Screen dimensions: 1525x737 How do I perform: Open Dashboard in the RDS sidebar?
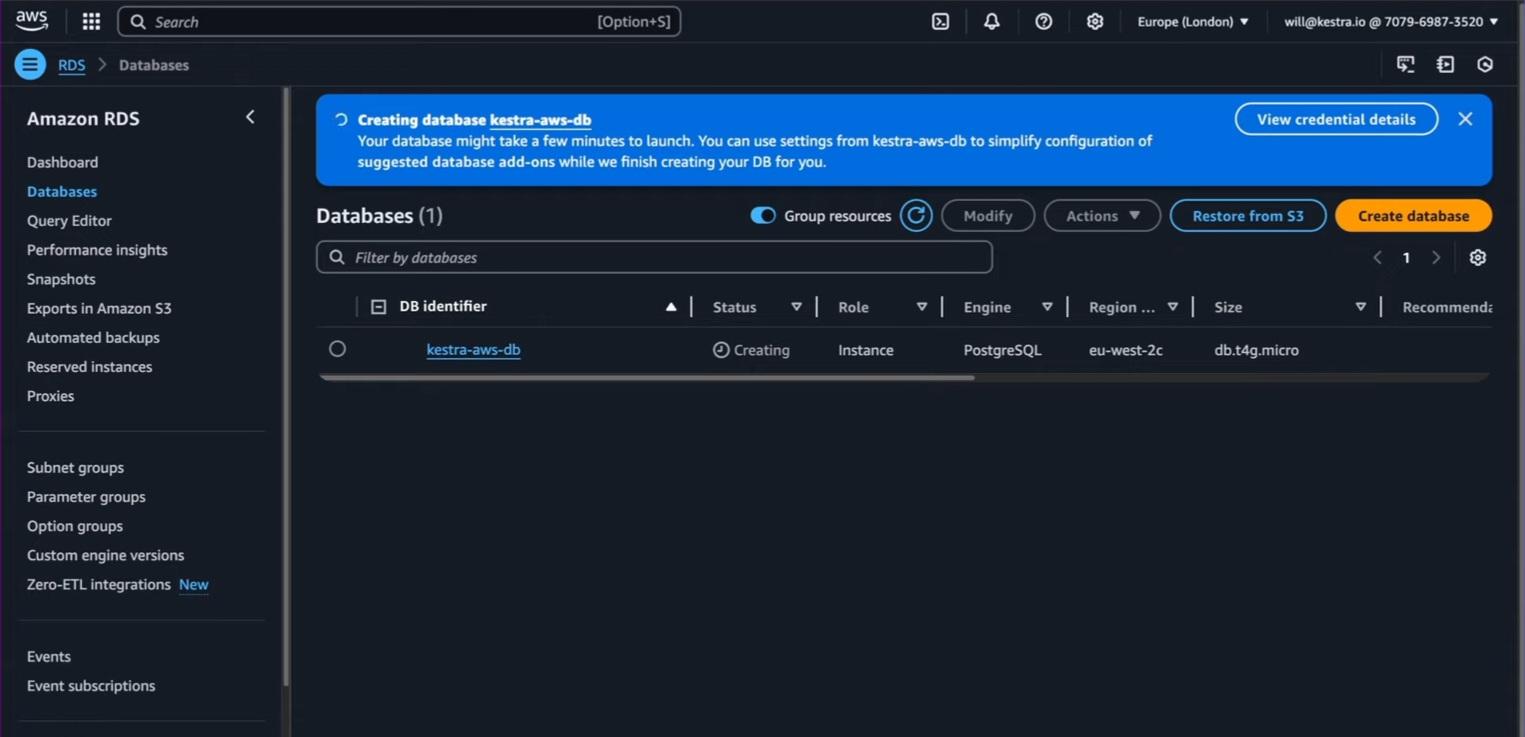click(62, 162)
